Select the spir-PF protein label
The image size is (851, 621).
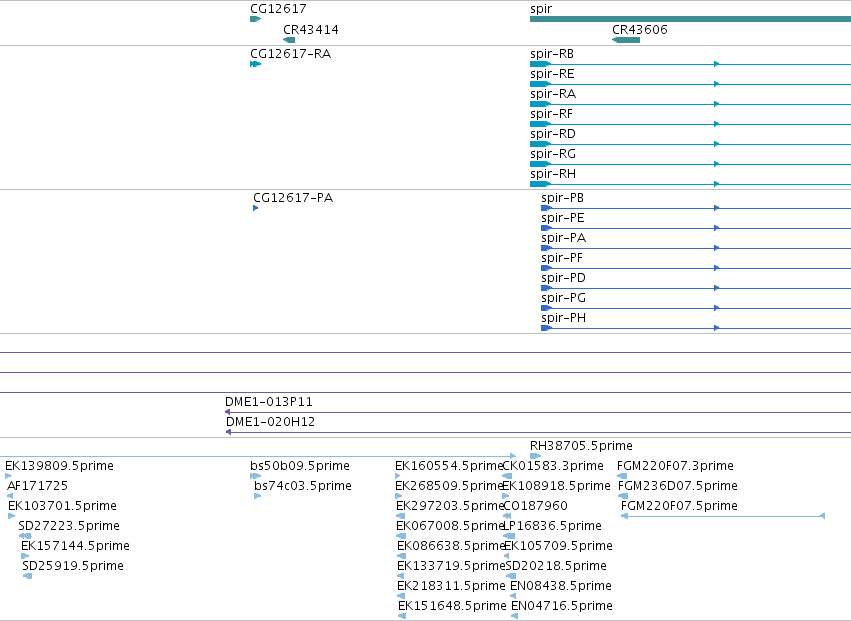562,258
